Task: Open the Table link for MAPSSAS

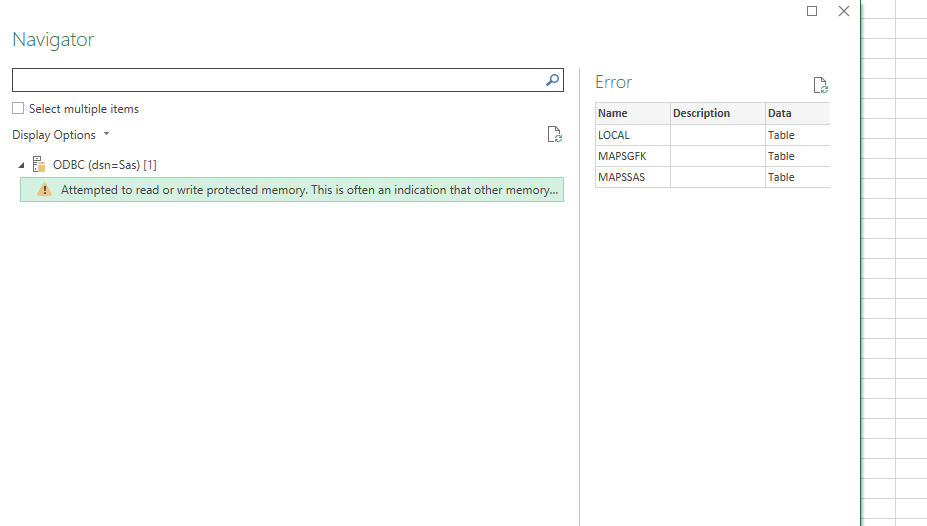Action: tap(781, 177)
